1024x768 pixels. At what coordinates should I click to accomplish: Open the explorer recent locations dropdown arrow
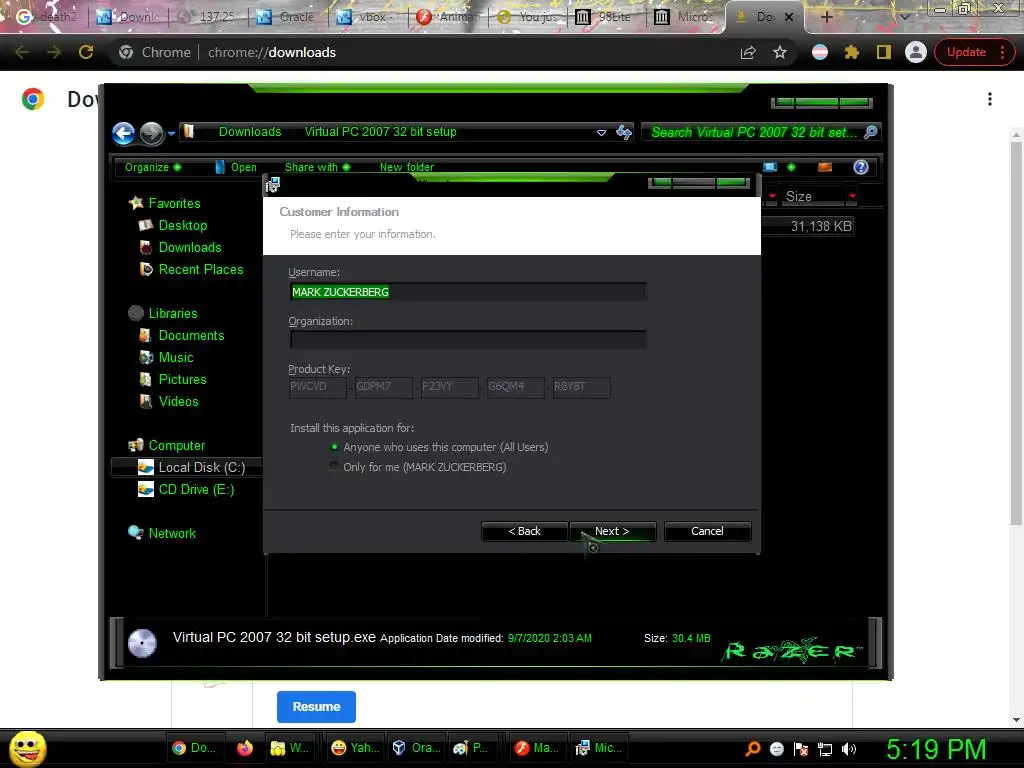(171, 133)
